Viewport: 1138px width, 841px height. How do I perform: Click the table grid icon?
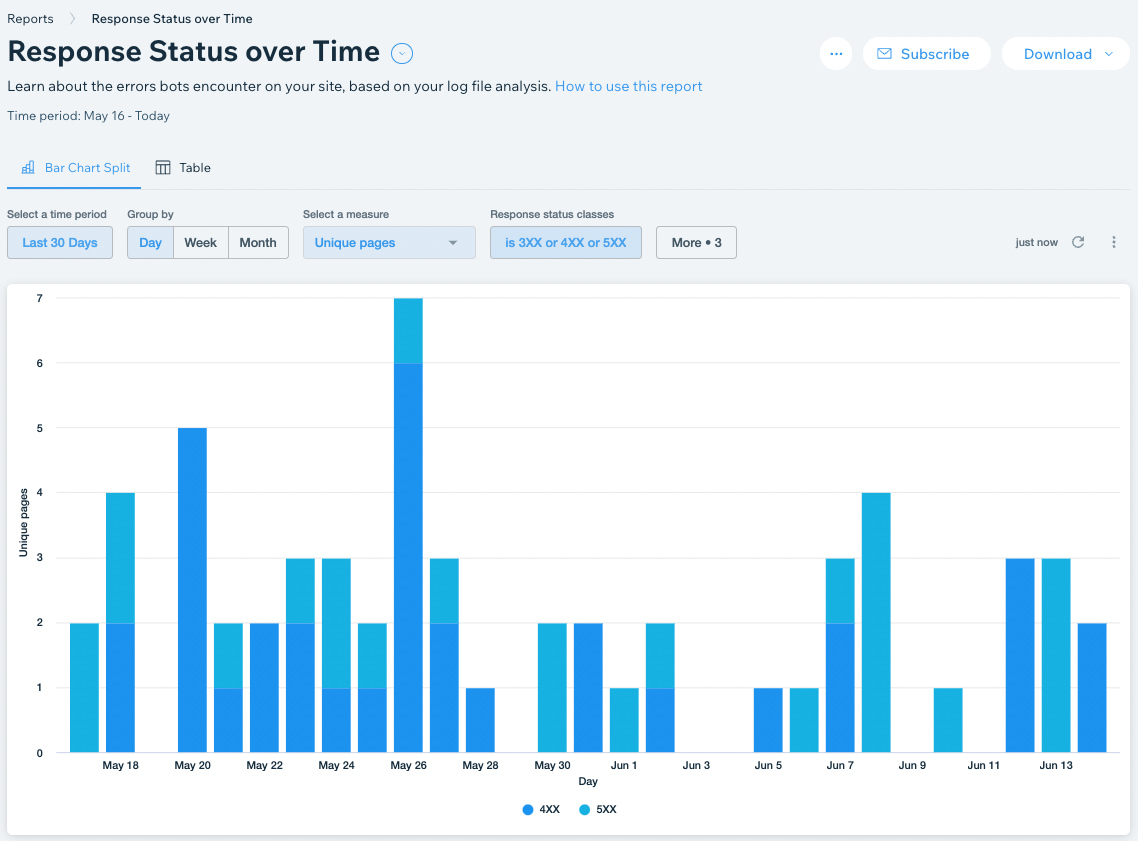[163, 168]
